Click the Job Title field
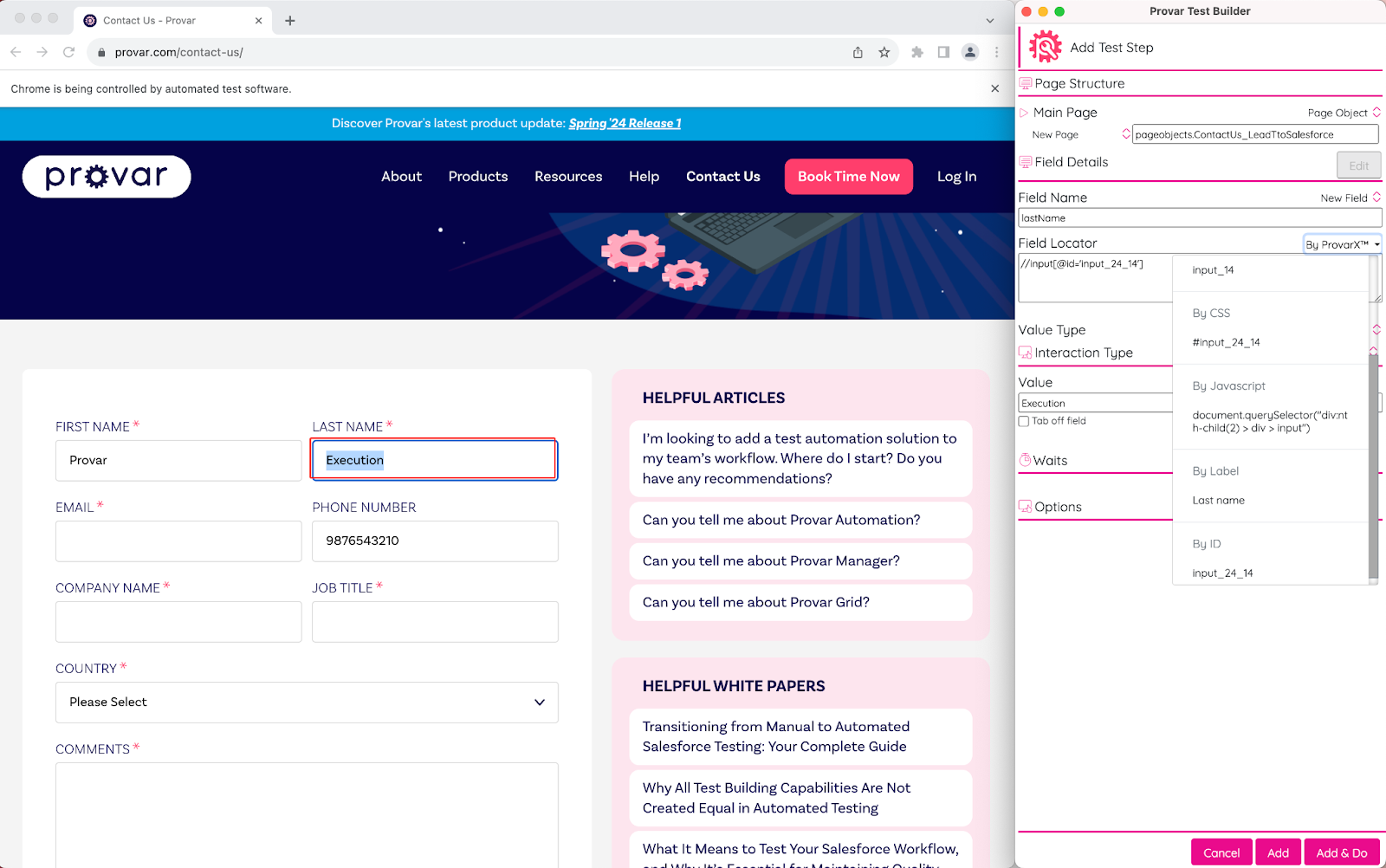 [x=435, y=622]
